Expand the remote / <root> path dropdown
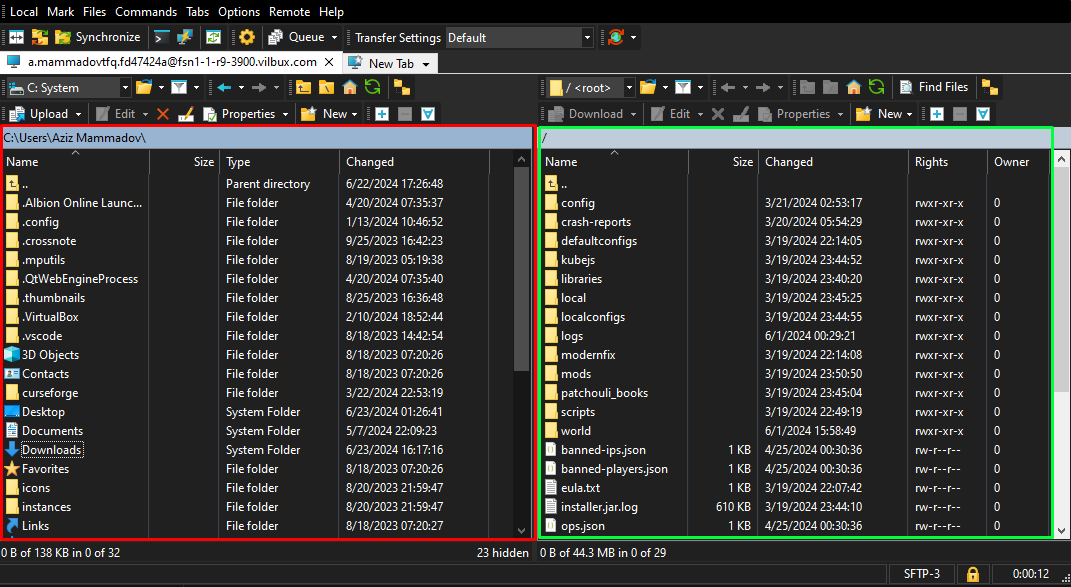Viewport: 1071px width, 587px height. tap(631, 88)
